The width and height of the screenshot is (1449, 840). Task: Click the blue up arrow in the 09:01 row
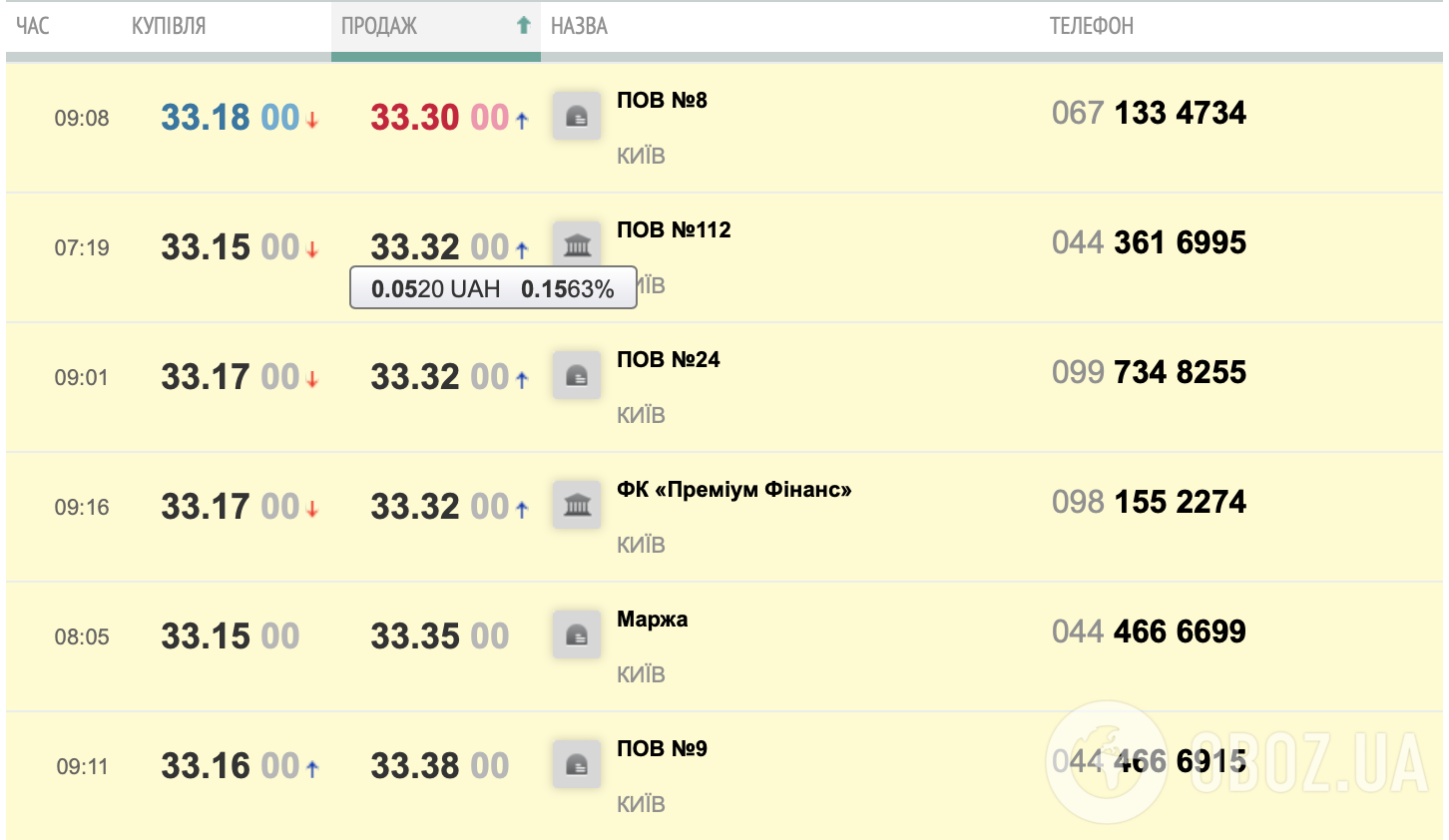coord(522,380)
